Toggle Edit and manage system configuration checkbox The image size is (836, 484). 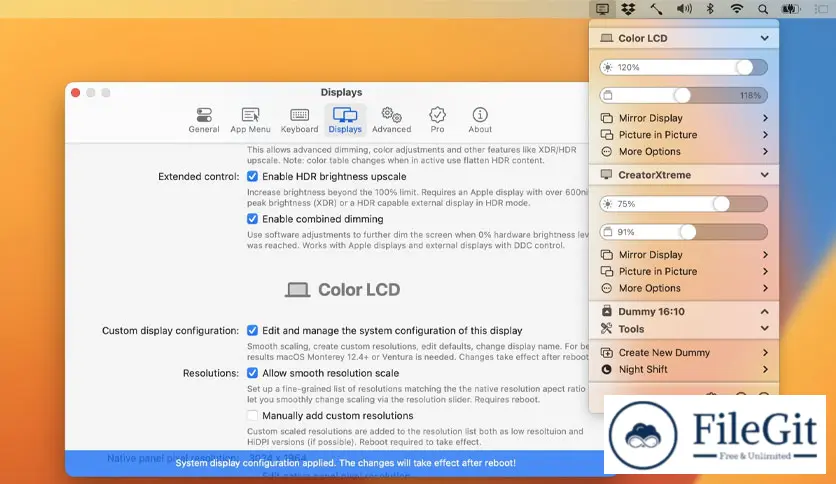(x=252, y=330)
